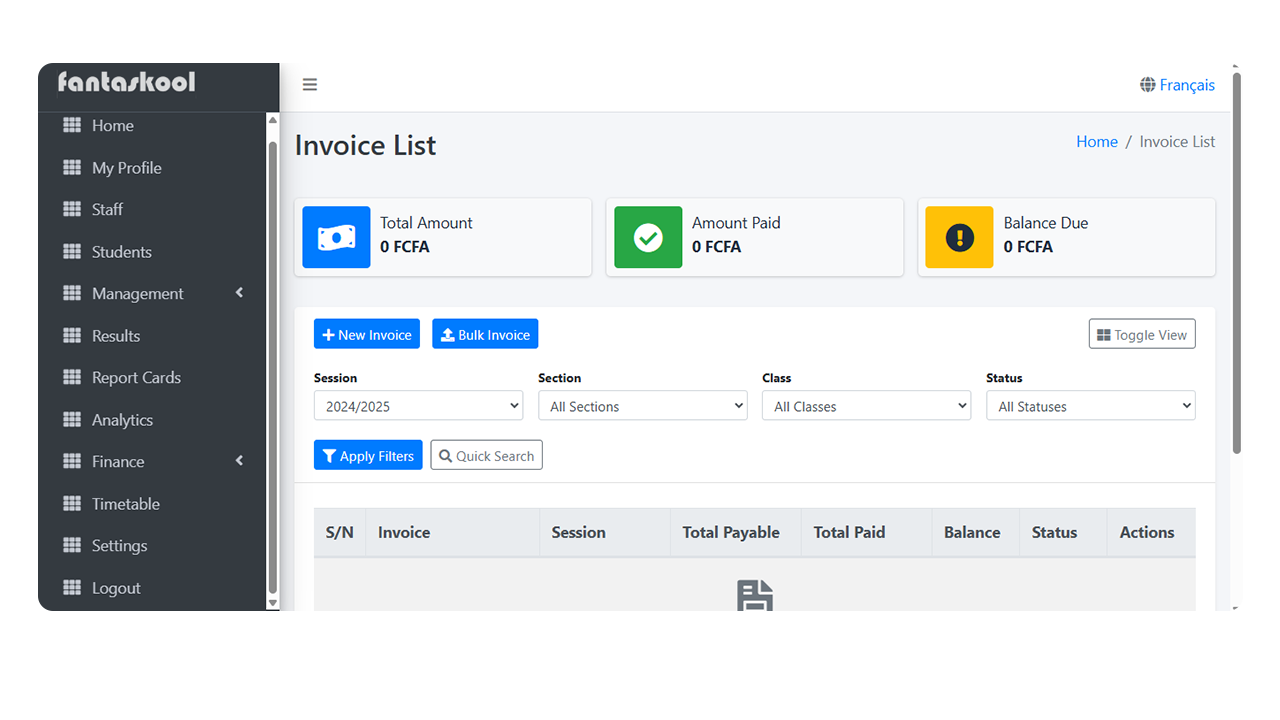Click the globe language icon
Image resolution: width=1280 pixels, height=720 pixels.
(1148, 85)
